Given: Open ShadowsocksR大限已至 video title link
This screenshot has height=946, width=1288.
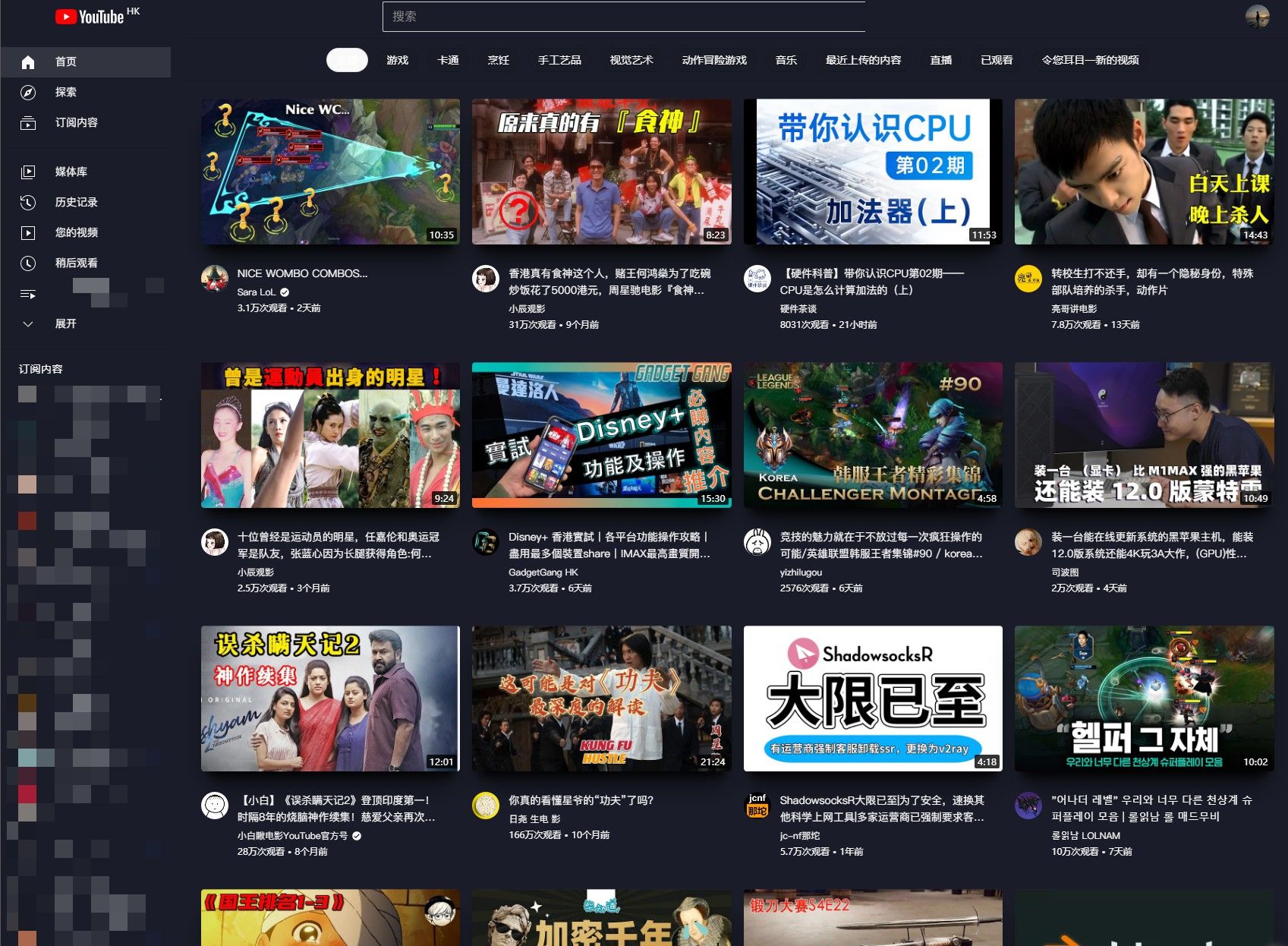Looking at the screenshot, I should pos(882,809).
